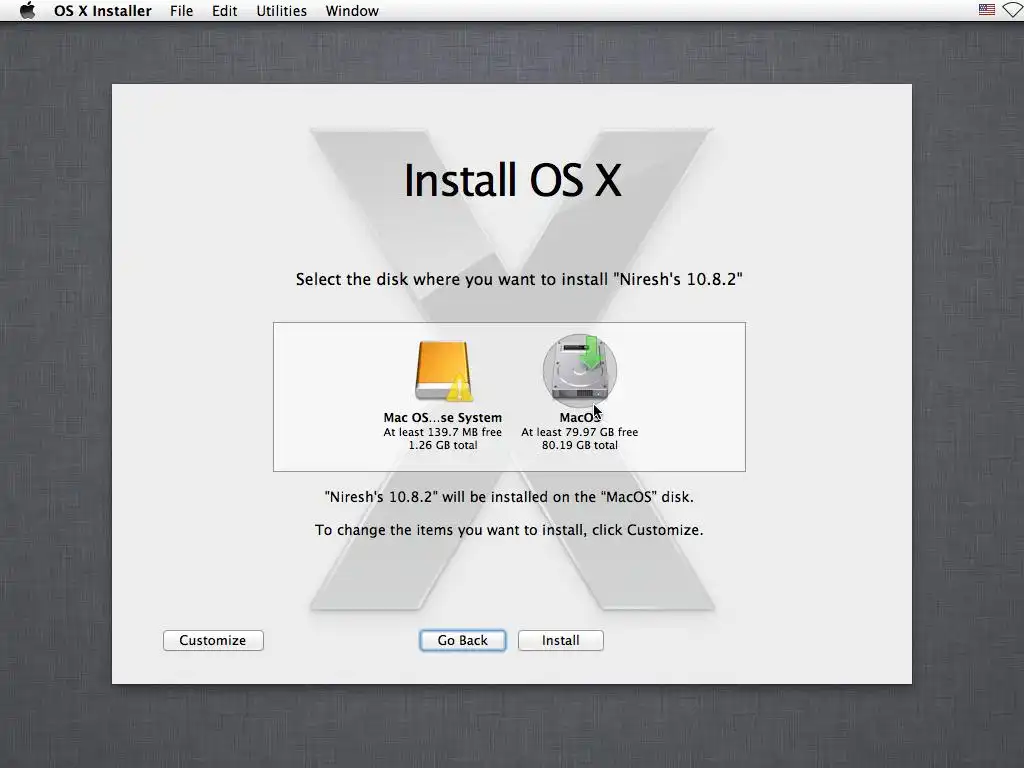Click the "At least 139.7 MB free" text
The width and height of the screenshot is (1024, 768).
tap(443, 432)
